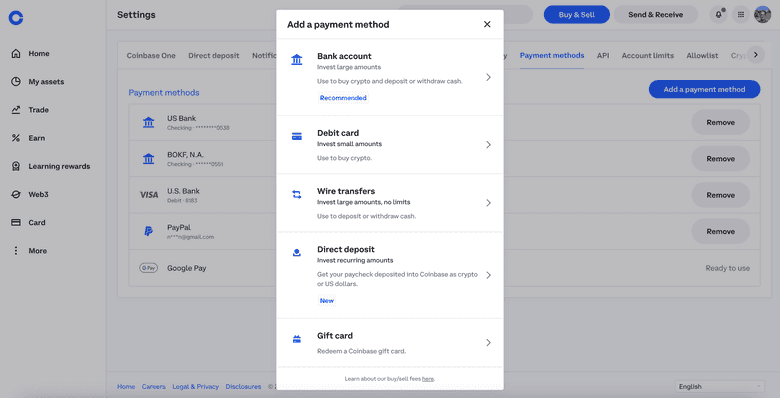Select the Direct deposit icon
Screen dimensions: 780x398
[296, 253]
